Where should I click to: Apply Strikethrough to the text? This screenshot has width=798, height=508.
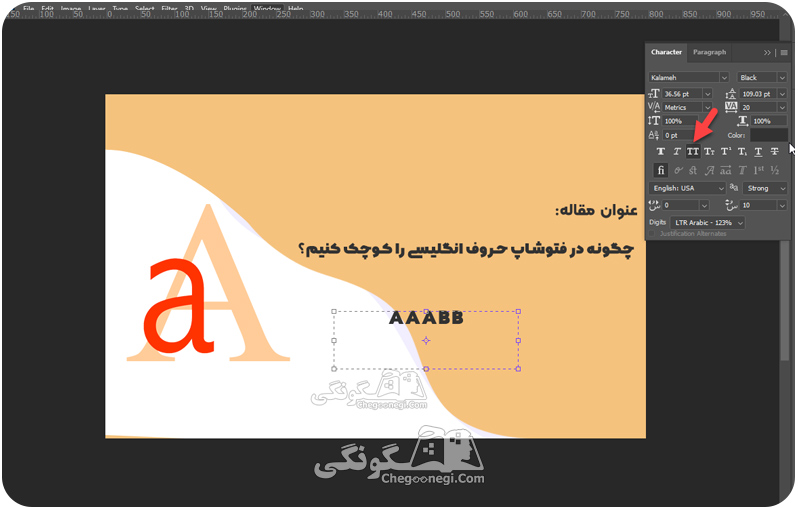click(x=775, y=152)
